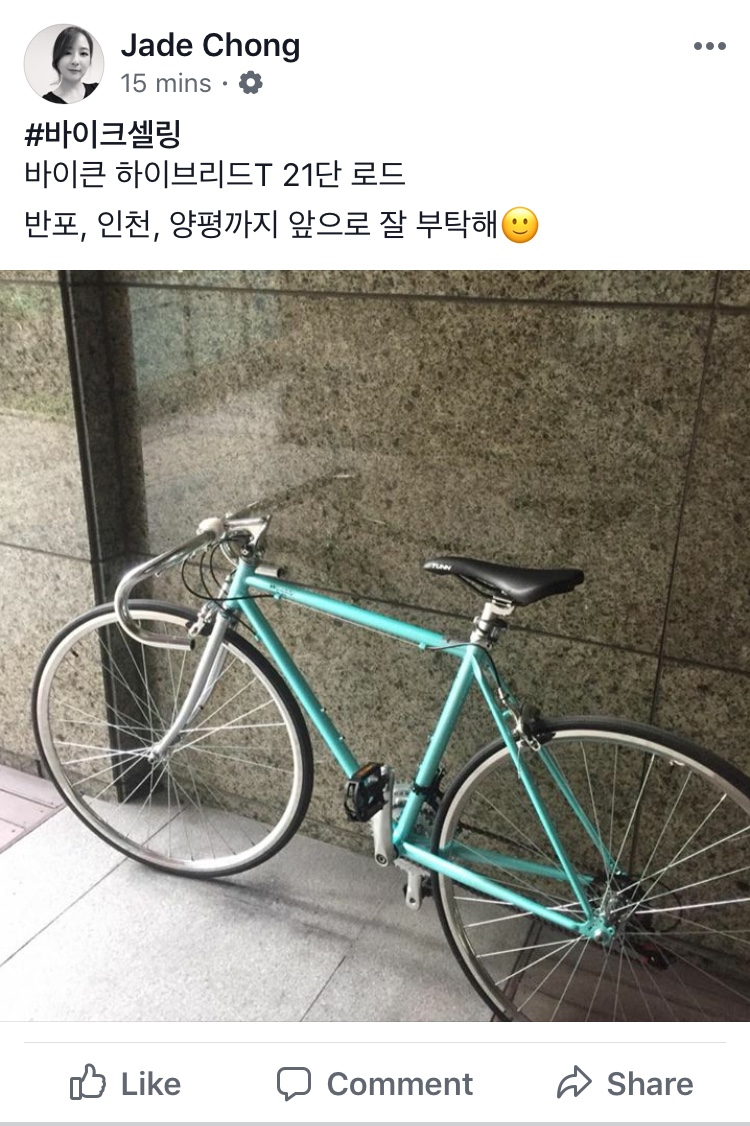The width and height of the screenshot is (750, 1126).
Task: Click the "Like" text label
Action: click(x=150, y=1084)
